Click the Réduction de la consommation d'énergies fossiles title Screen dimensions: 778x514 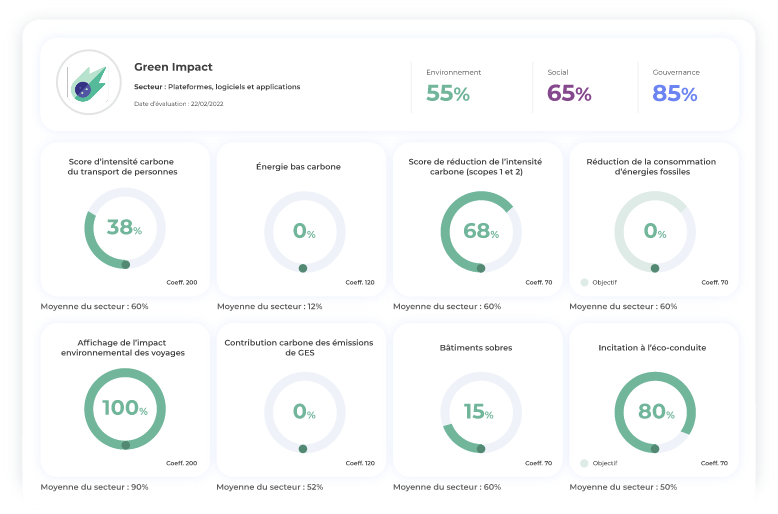pos(654,166)
